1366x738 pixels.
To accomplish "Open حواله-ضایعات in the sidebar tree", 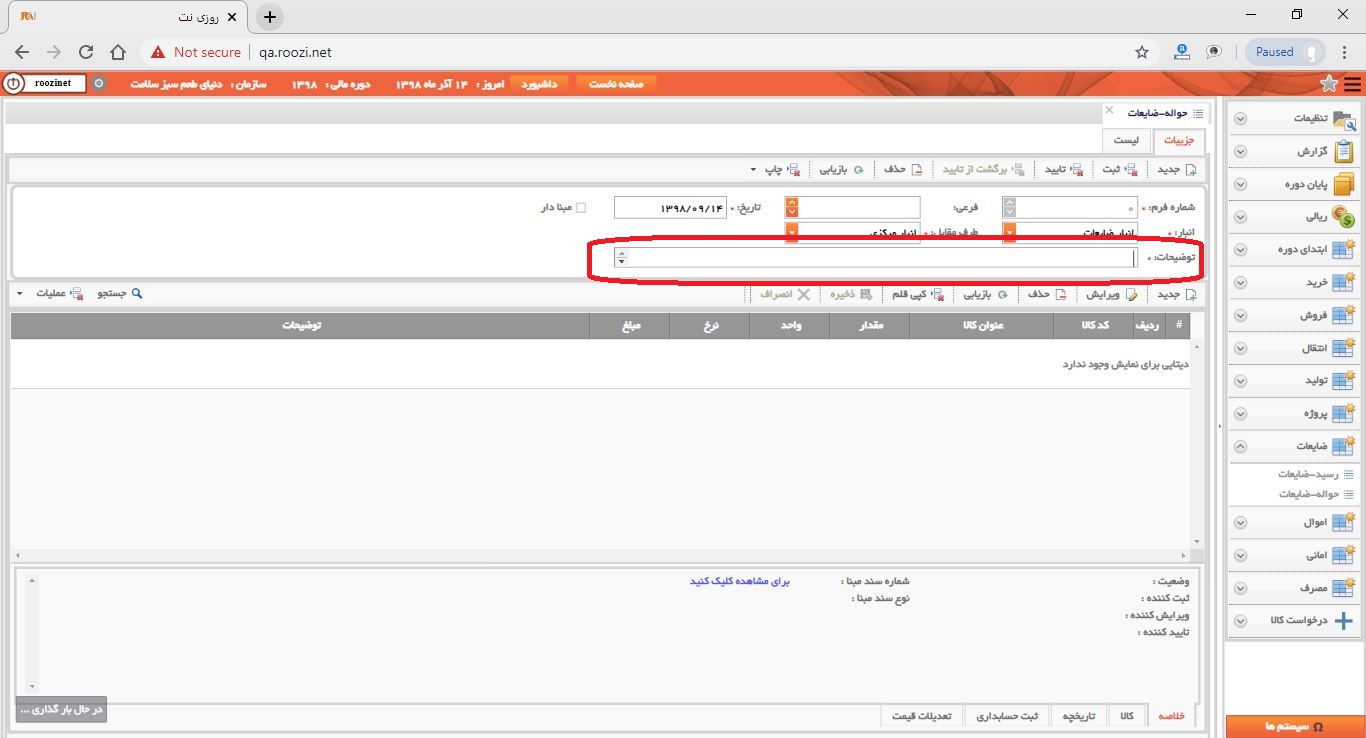I will tap(1315, 494).
